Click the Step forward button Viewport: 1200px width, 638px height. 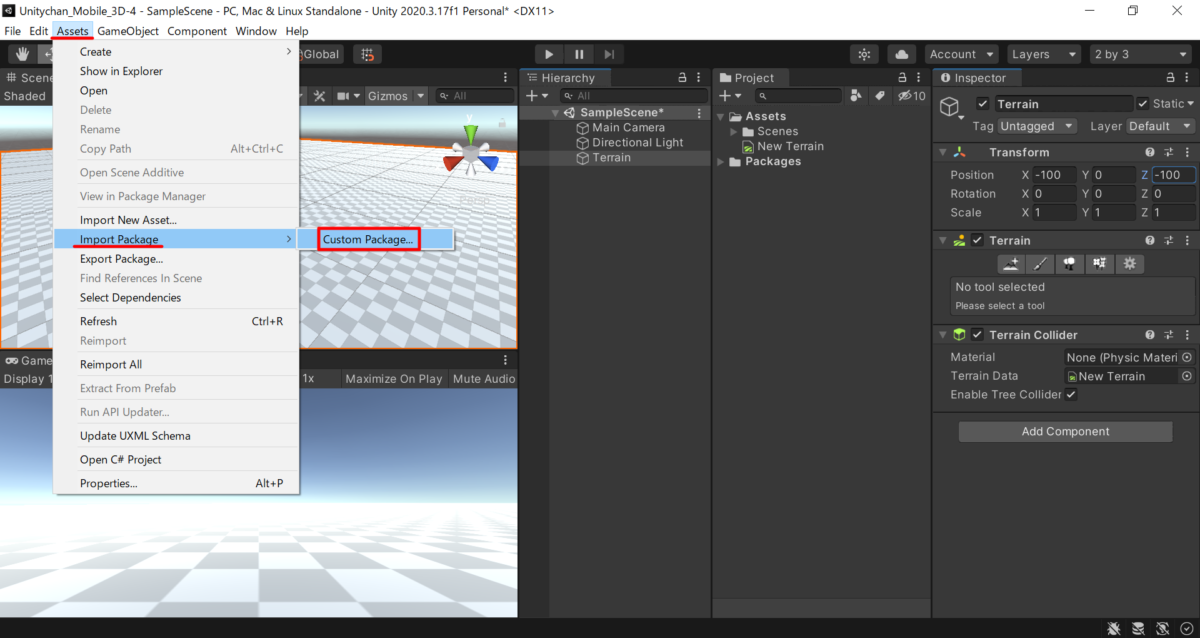[x=609, y=54]
